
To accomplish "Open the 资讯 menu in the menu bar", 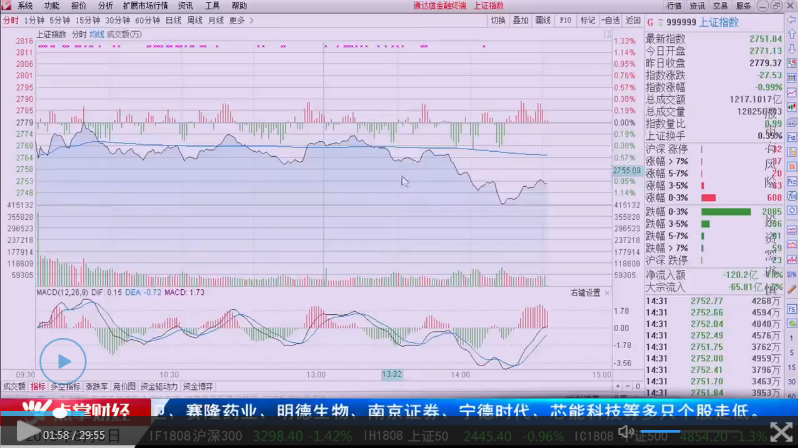I will (x=185, y=6).
